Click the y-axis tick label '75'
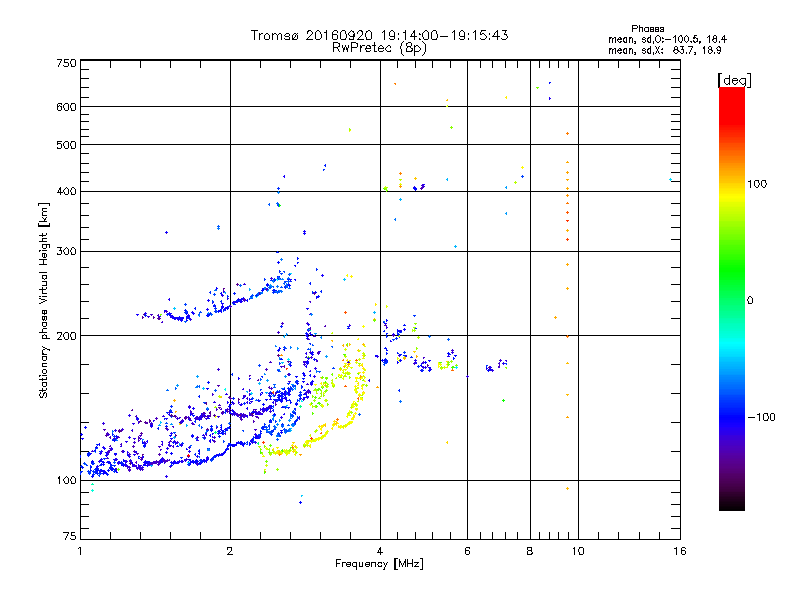 pyautogui.click(x=70, y=536)
